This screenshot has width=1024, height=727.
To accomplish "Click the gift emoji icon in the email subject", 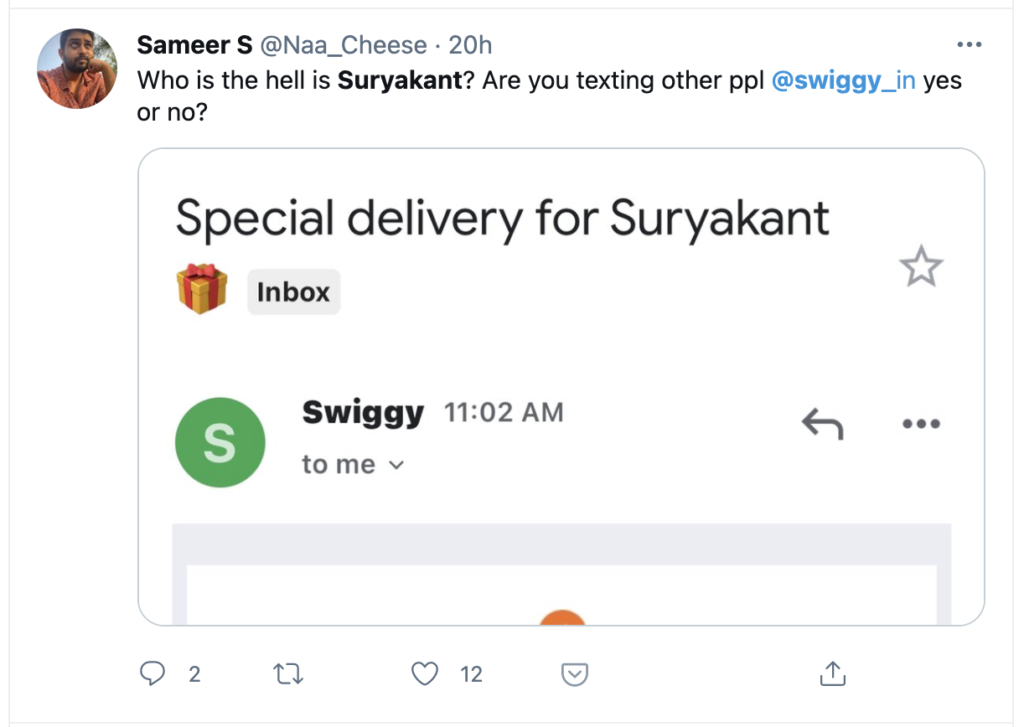I will (x=202, y=290).
